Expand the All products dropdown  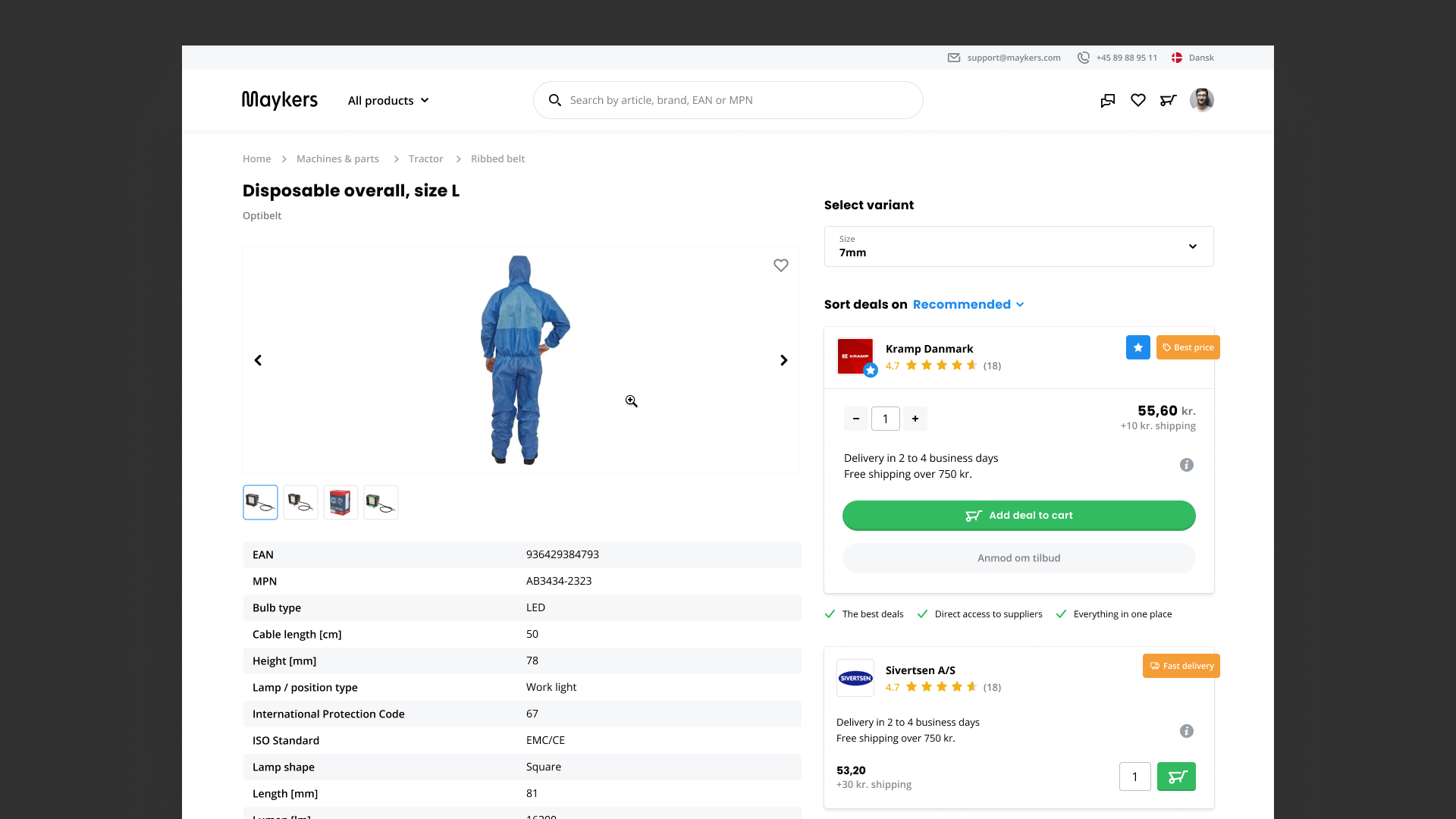point(388,100)
